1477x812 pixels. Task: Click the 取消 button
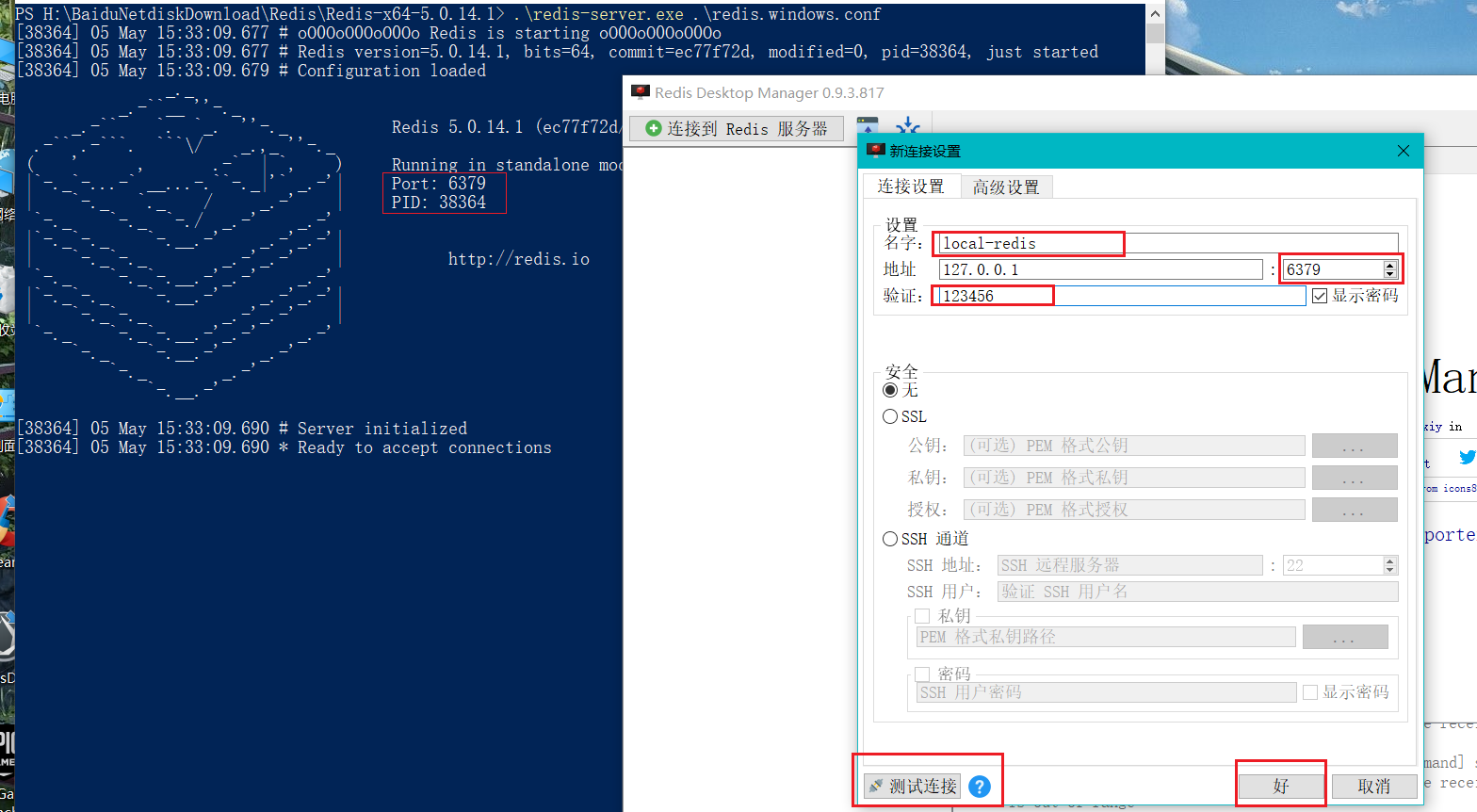coord(1374,786)
